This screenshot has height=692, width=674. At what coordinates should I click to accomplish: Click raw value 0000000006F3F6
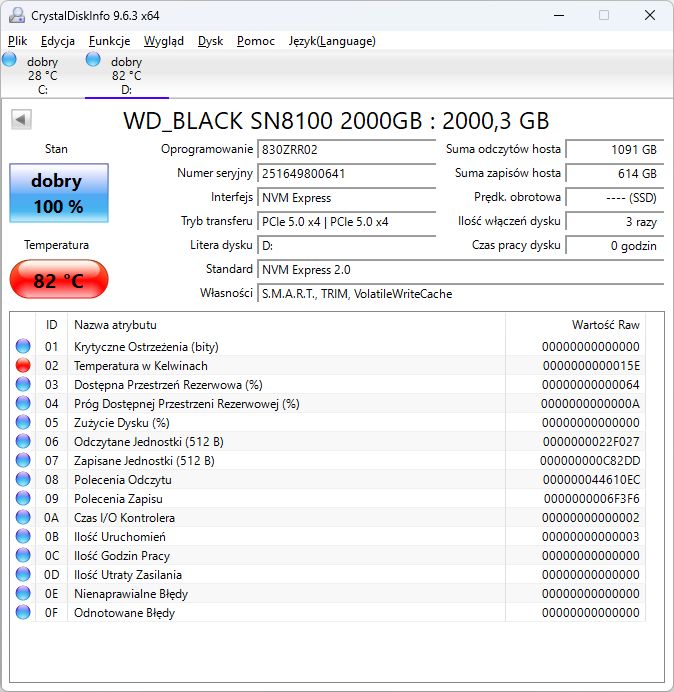coord(591,499)
